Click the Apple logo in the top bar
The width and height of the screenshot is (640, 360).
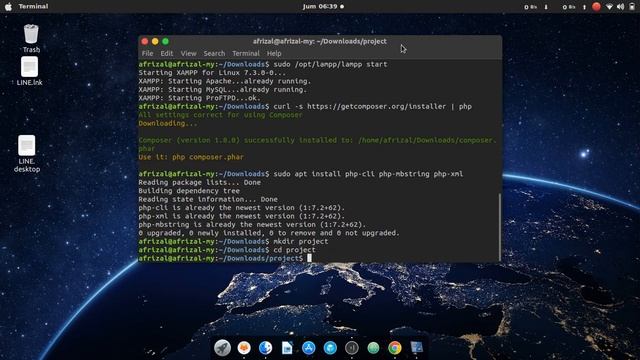coord(8,7)
